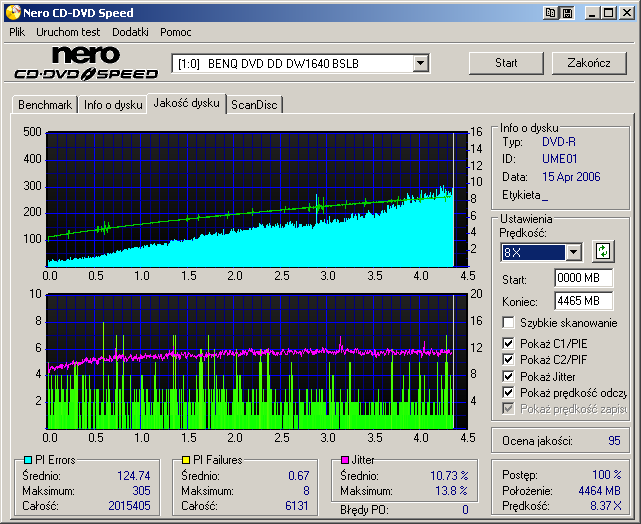Click the yellow PI Failures legend swatch
Screen dimensions: 641x524
(186, 460)
